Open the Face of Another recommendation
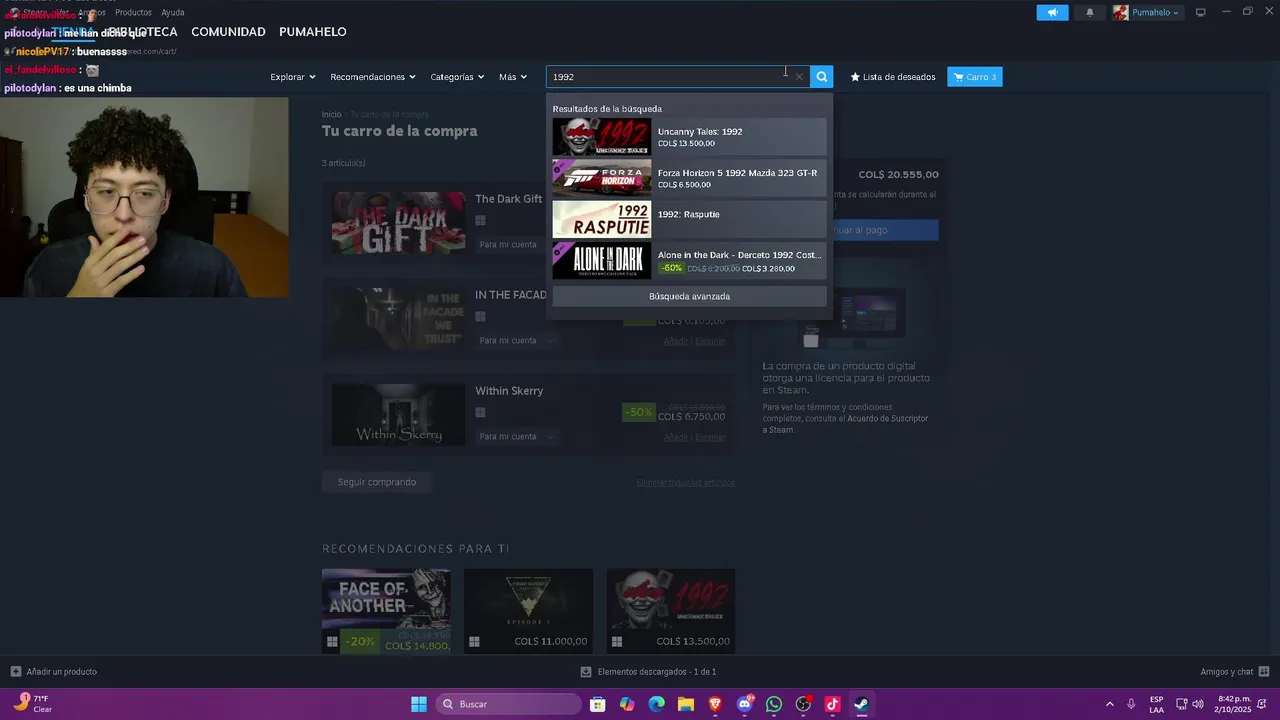 tap(386, 611)
